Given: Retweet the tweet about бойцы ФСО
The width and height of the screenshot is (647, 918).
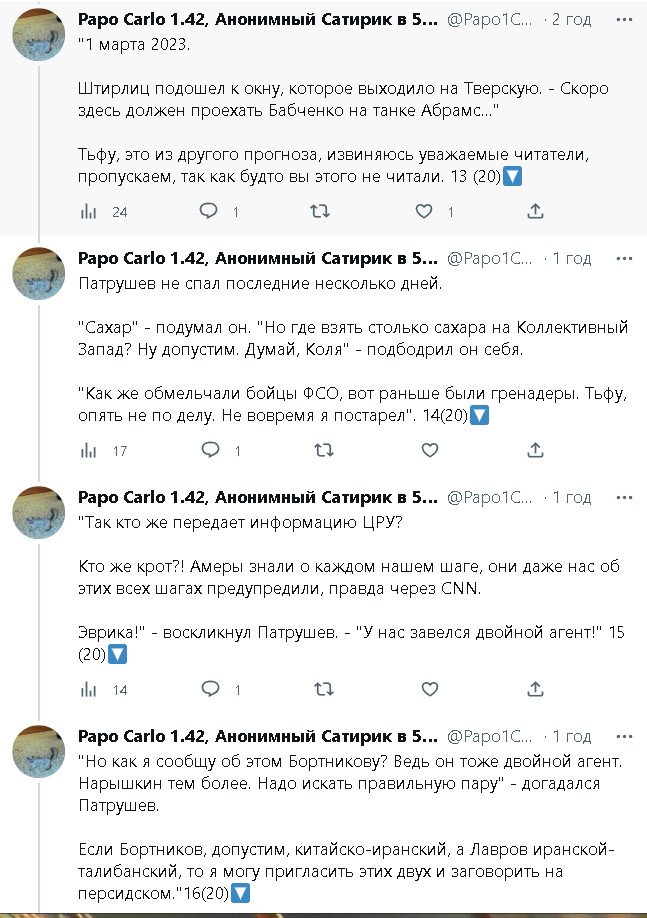Looking at the screenshot, I should click(x=320, y=450).
